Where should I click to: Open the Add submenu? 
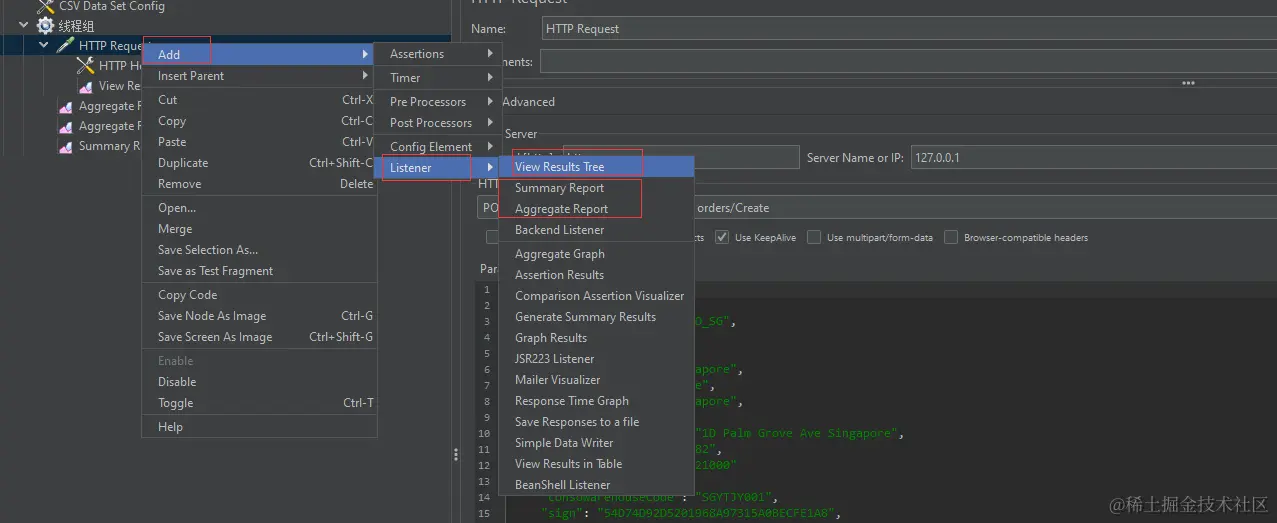point(258,54)
